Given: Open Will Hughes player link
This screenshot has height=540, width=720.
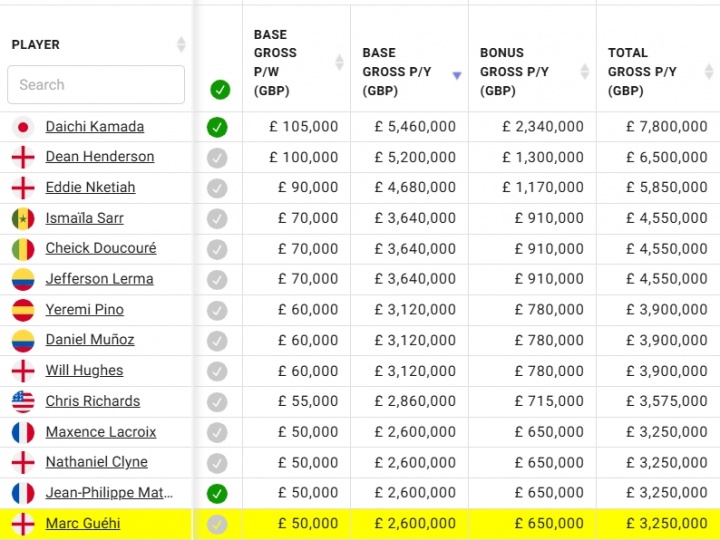Looking at the screenshot, I should 84,371.
